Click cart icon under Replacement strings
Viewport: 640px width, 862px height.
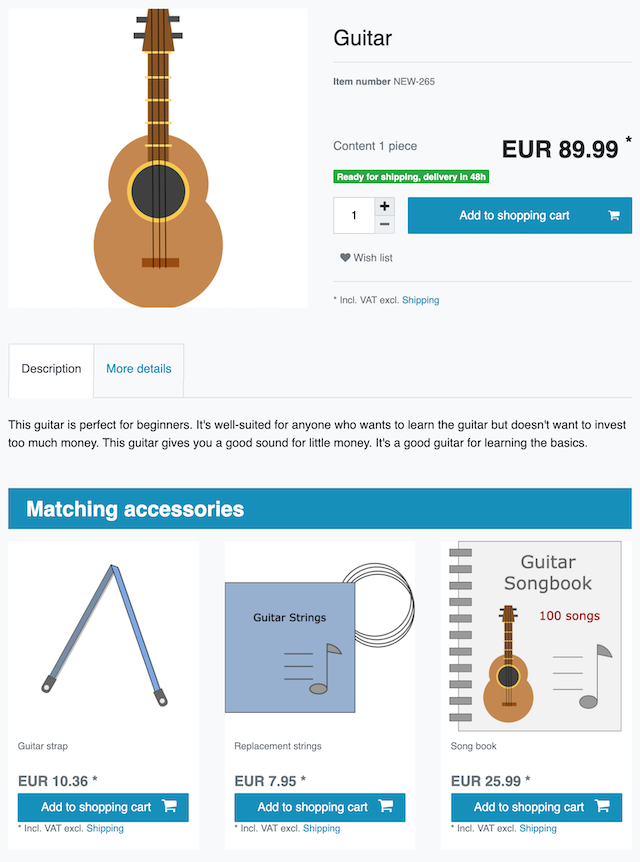pos(386,807)
